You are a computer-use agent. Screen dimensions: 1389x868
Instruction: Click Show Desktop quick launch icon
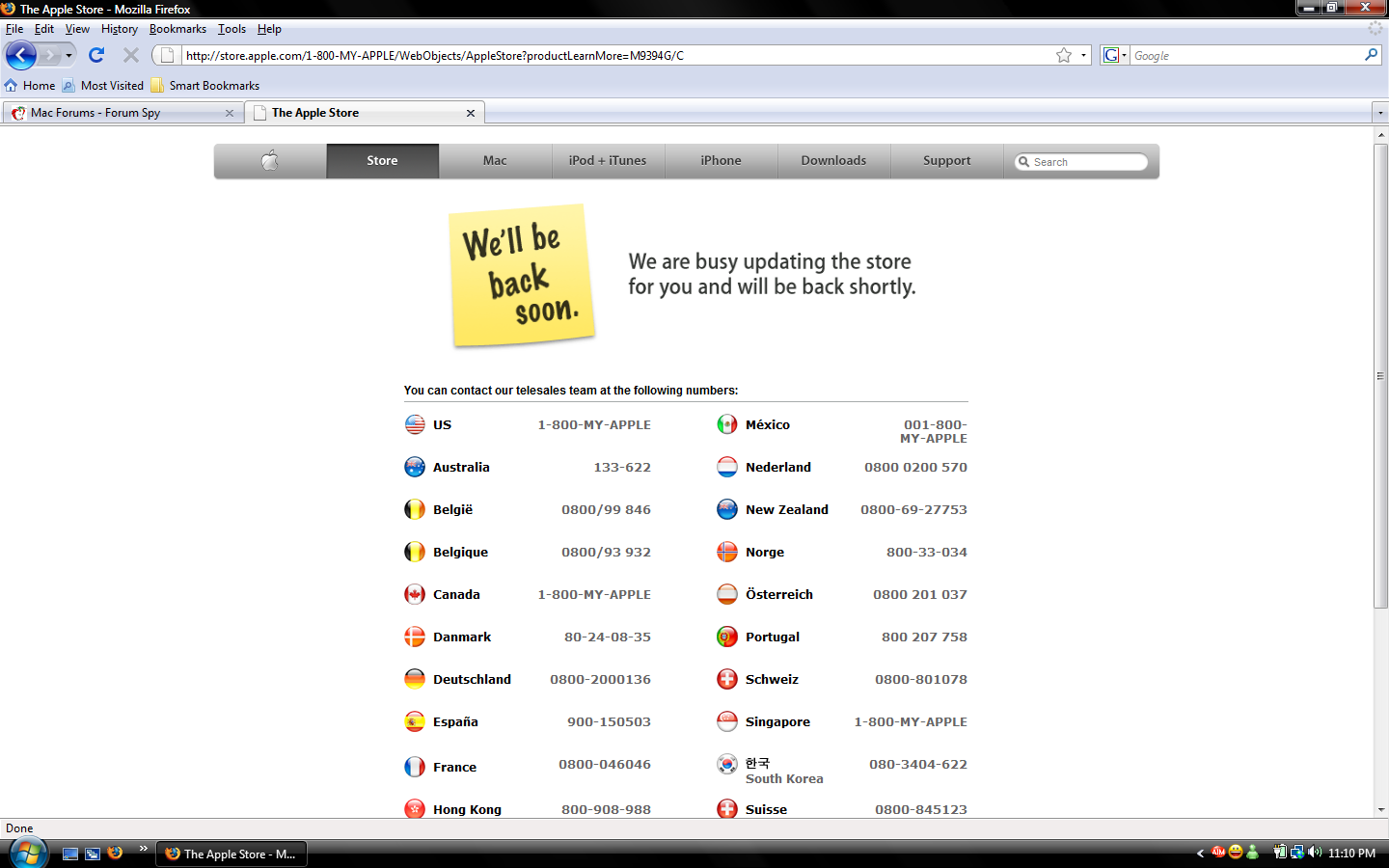pyautogui.click(x=70, y=854)
